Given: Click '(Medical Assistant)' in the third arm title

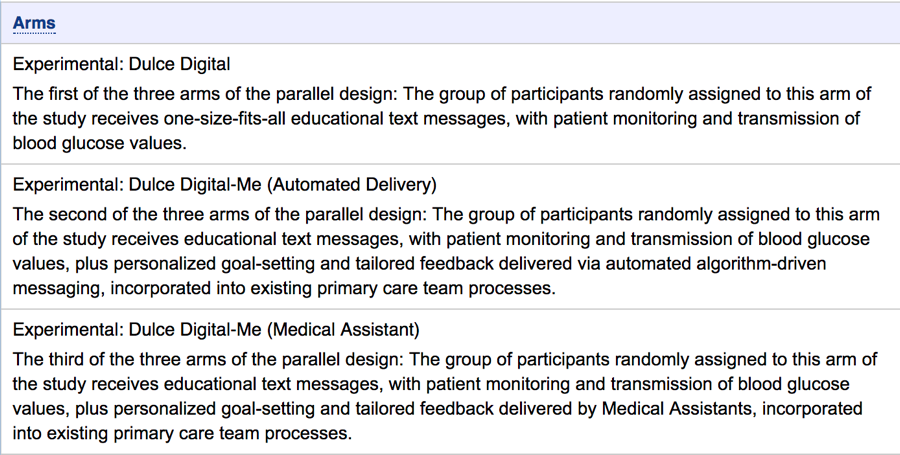Looking at the screenshot, I should coord(343,329).
